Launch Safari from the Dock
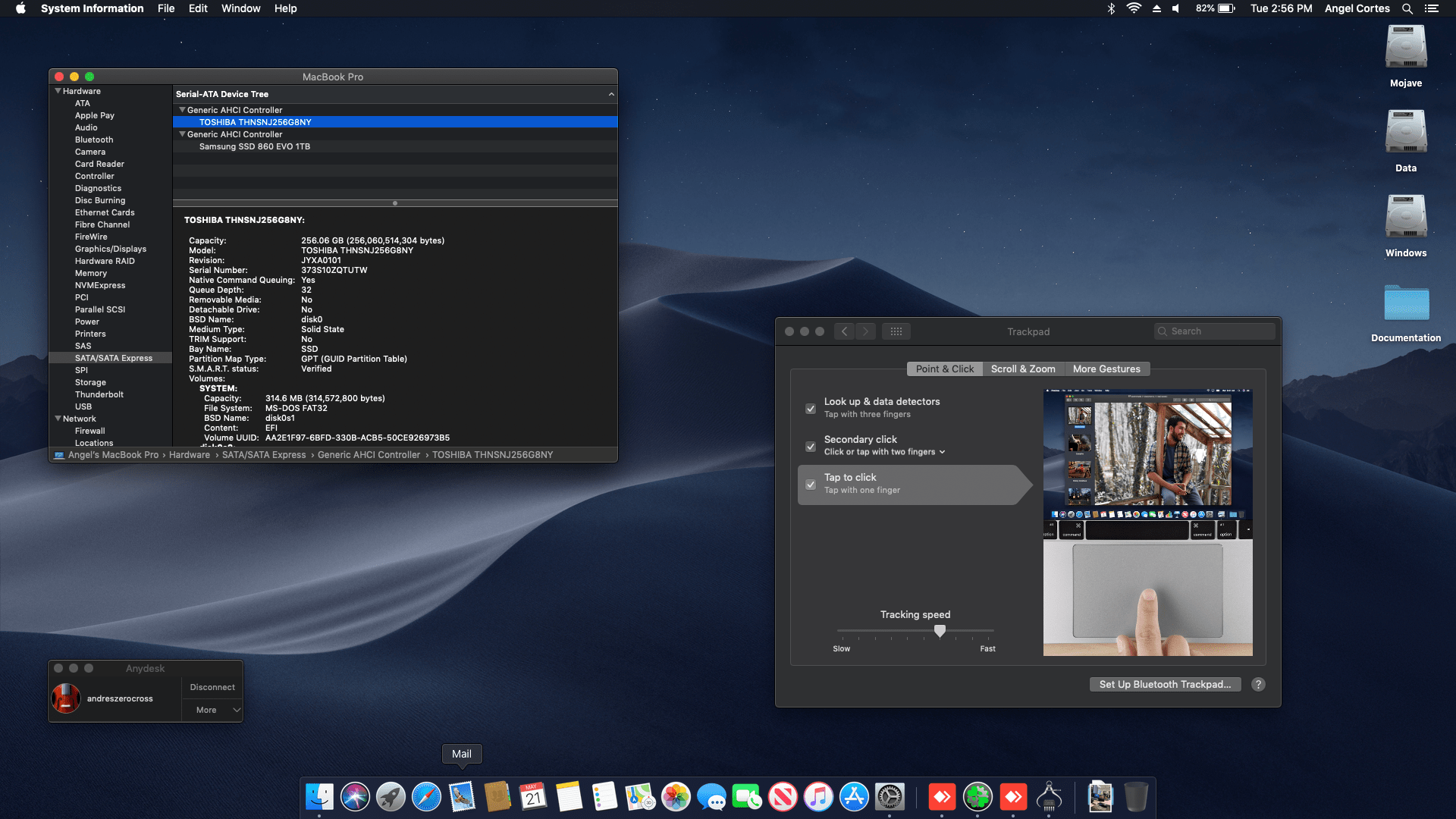Image resolution: width=1456 pixels, height=819 pixels. click(x=426, y=797)
